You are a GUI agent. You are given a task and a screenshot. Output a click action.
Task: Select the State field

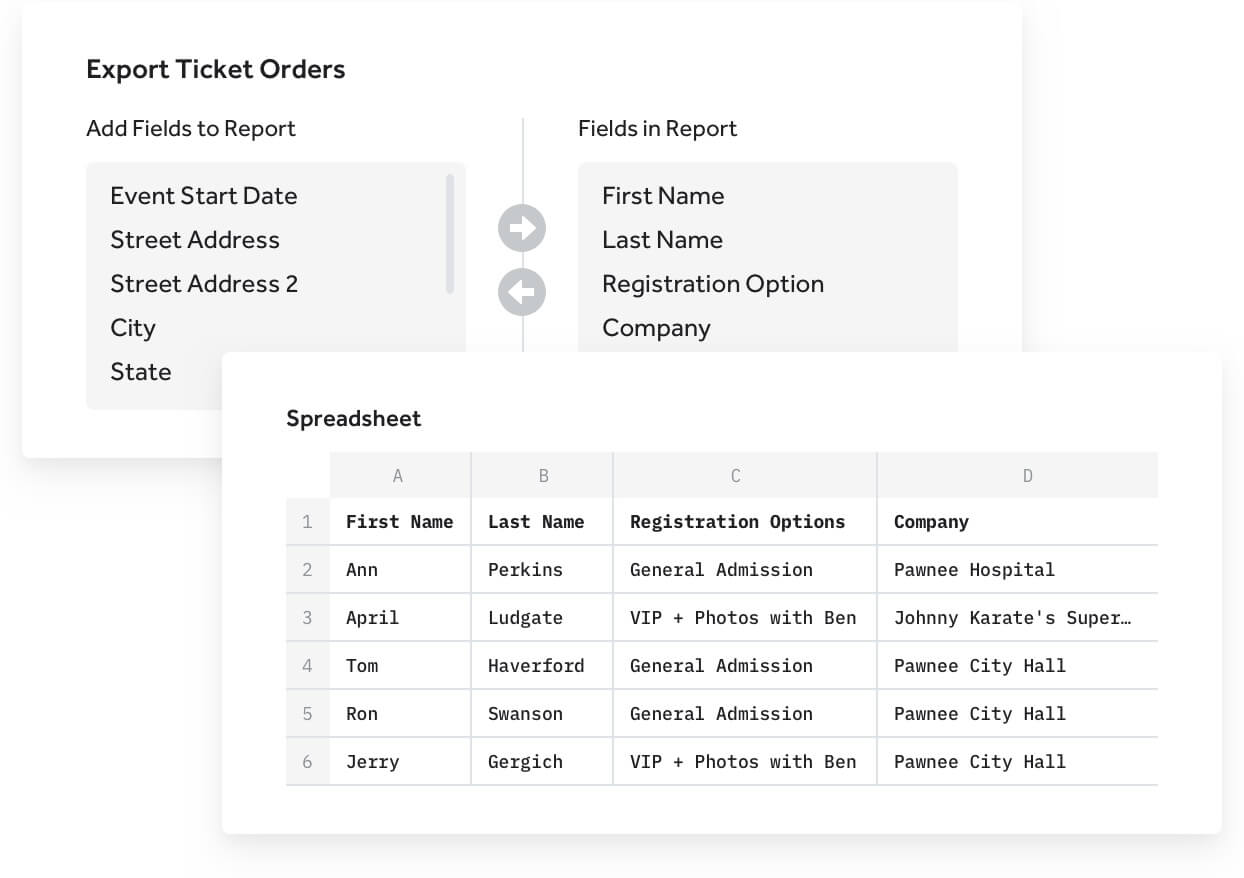tap(141, 372)
